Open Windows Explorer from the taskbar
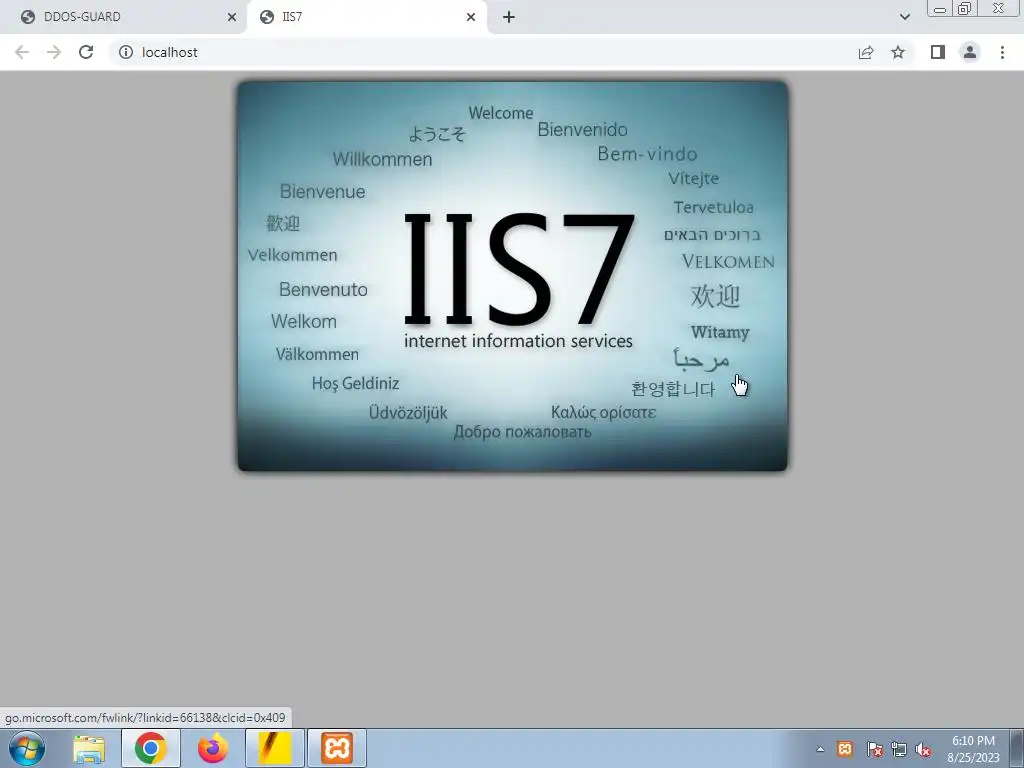Viewport: 1024px width, 768px height. pyautogui.click(x=89, y=748)
